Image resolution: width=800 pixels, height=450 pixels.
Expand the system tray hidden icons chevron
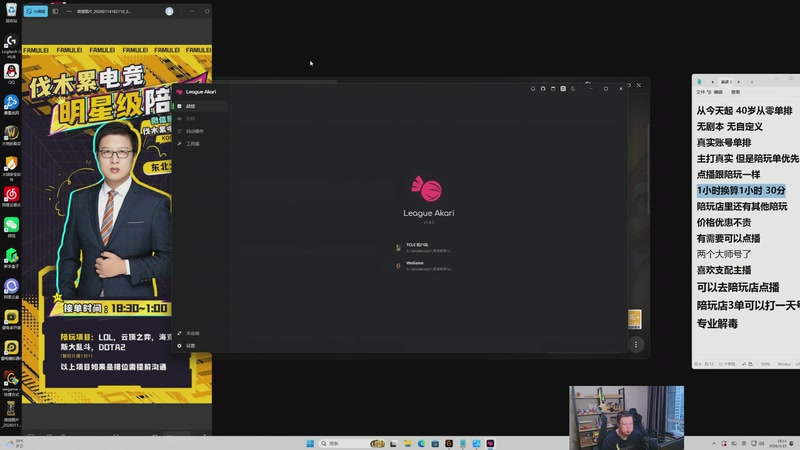tap(714, 443)
